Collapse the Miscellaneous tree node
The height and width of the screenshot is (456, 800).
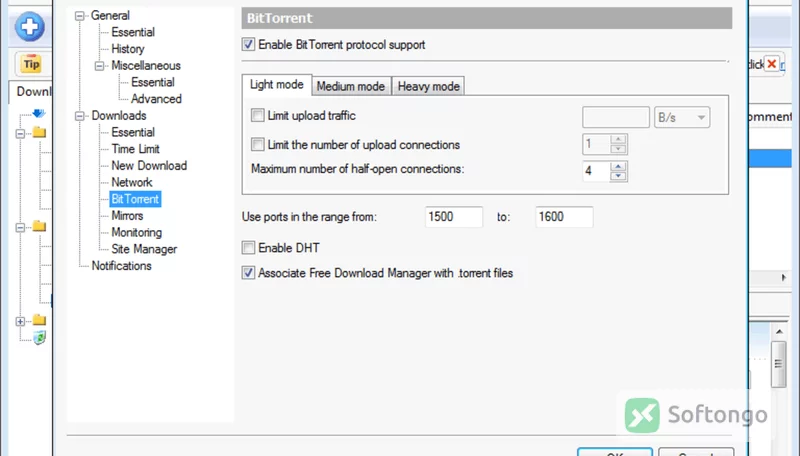(99, 66)
